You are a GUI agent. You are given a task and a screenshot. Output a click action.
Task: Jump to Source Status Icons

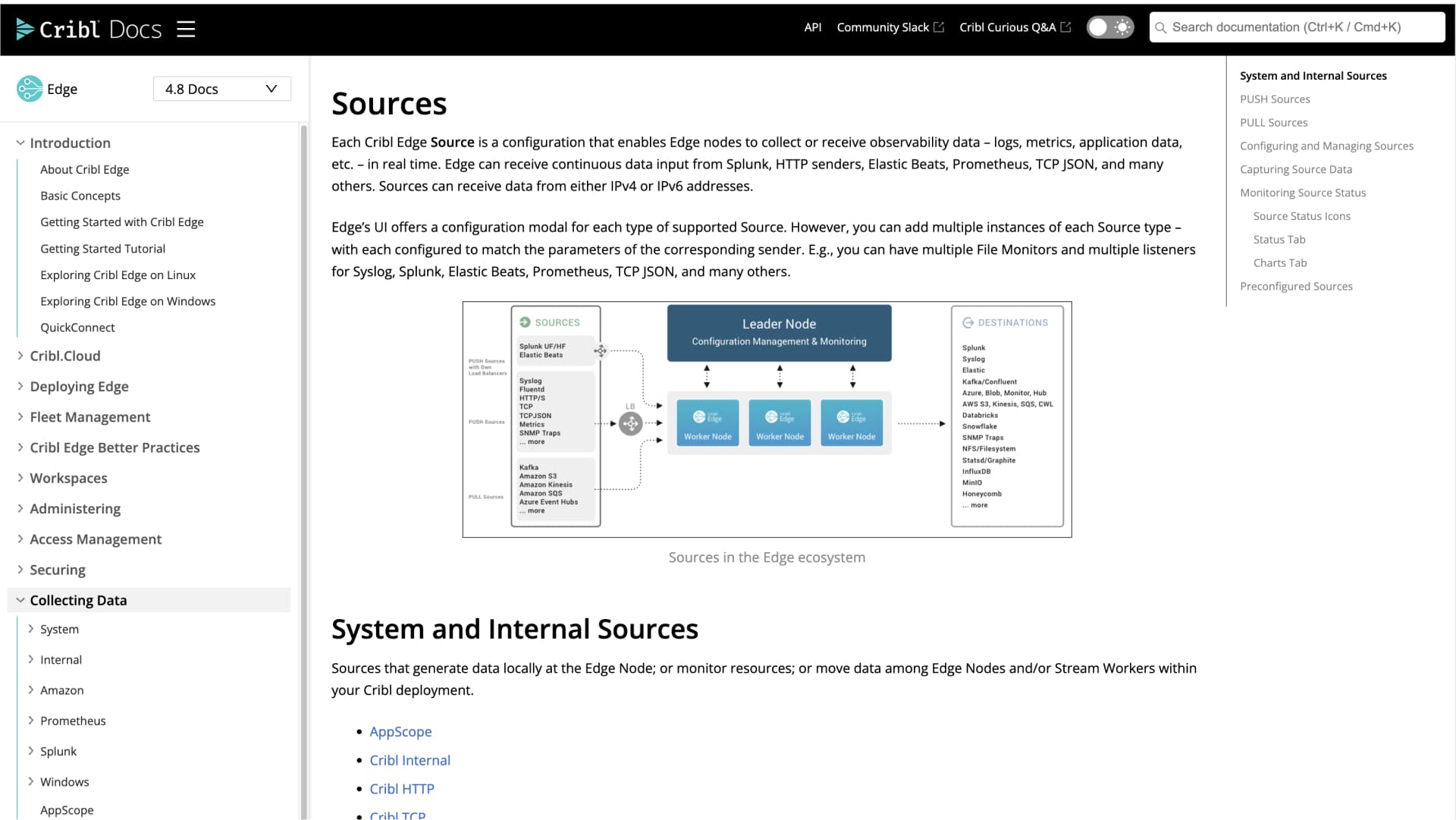point(1301,216)
